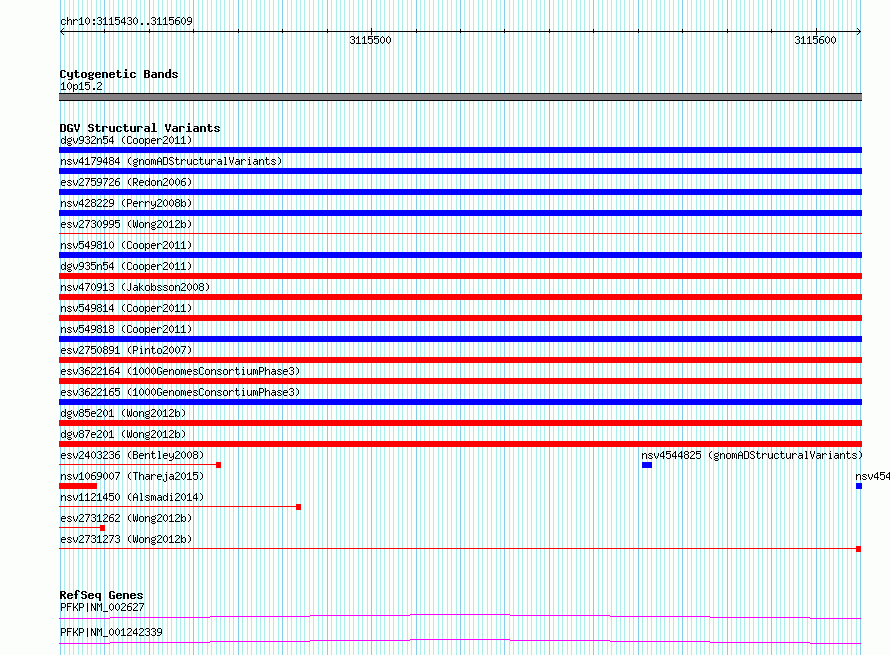Click the blue bar under esv3622165
This screenshot has height=655, width=890.
point(460,402)
